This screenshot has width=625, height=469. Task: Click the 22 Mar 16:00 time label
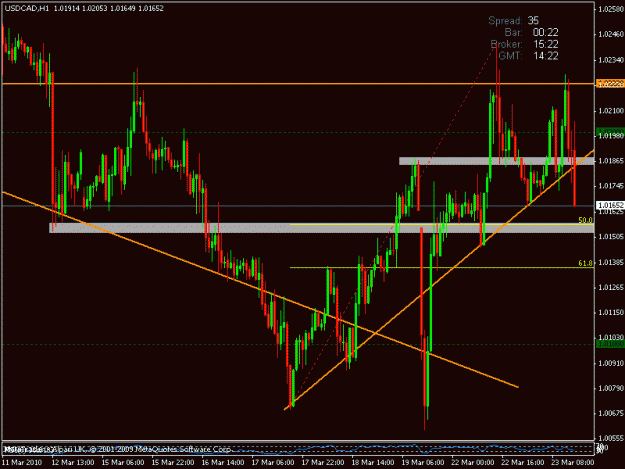[523, 463]
